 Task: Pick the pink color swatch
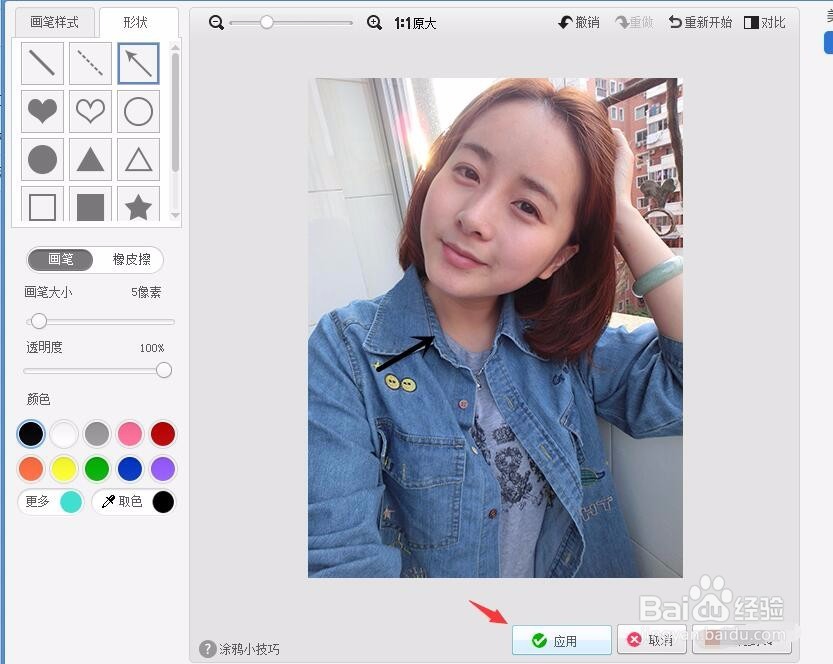click(x=130, y=433)
